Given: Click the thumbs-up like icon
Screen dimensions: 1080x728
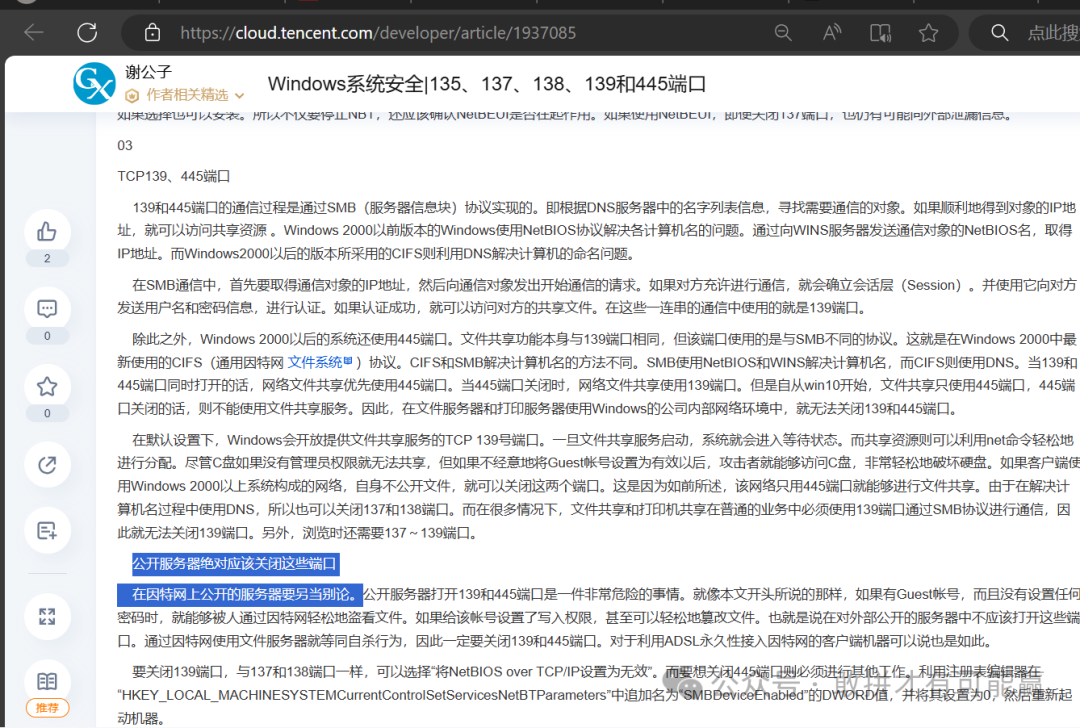Looking at the screenshot, I should pyautogui.click(x=46, y=233).
